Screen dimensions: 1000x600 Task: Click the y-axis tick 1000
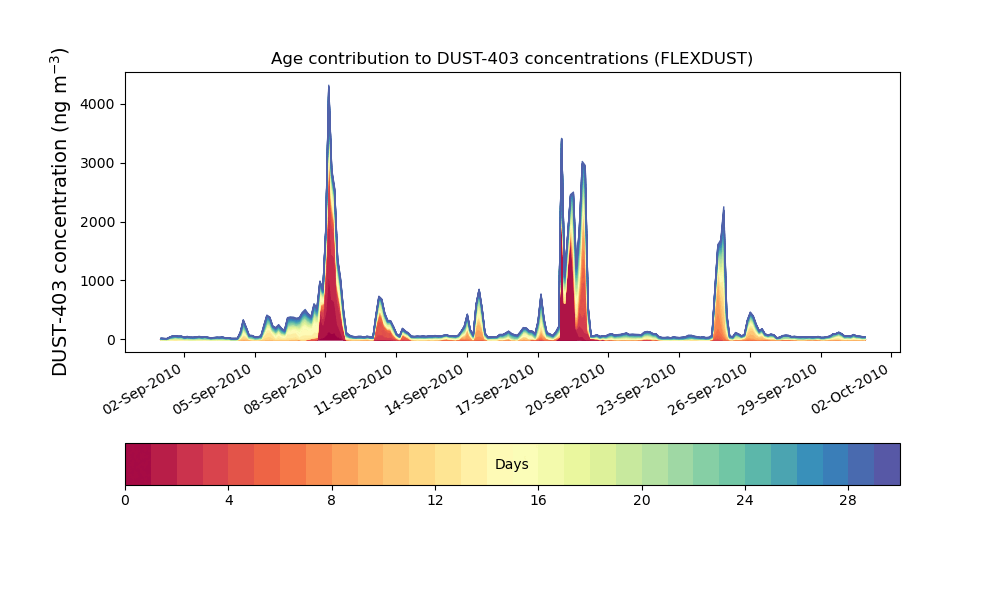tap(98, 281)
